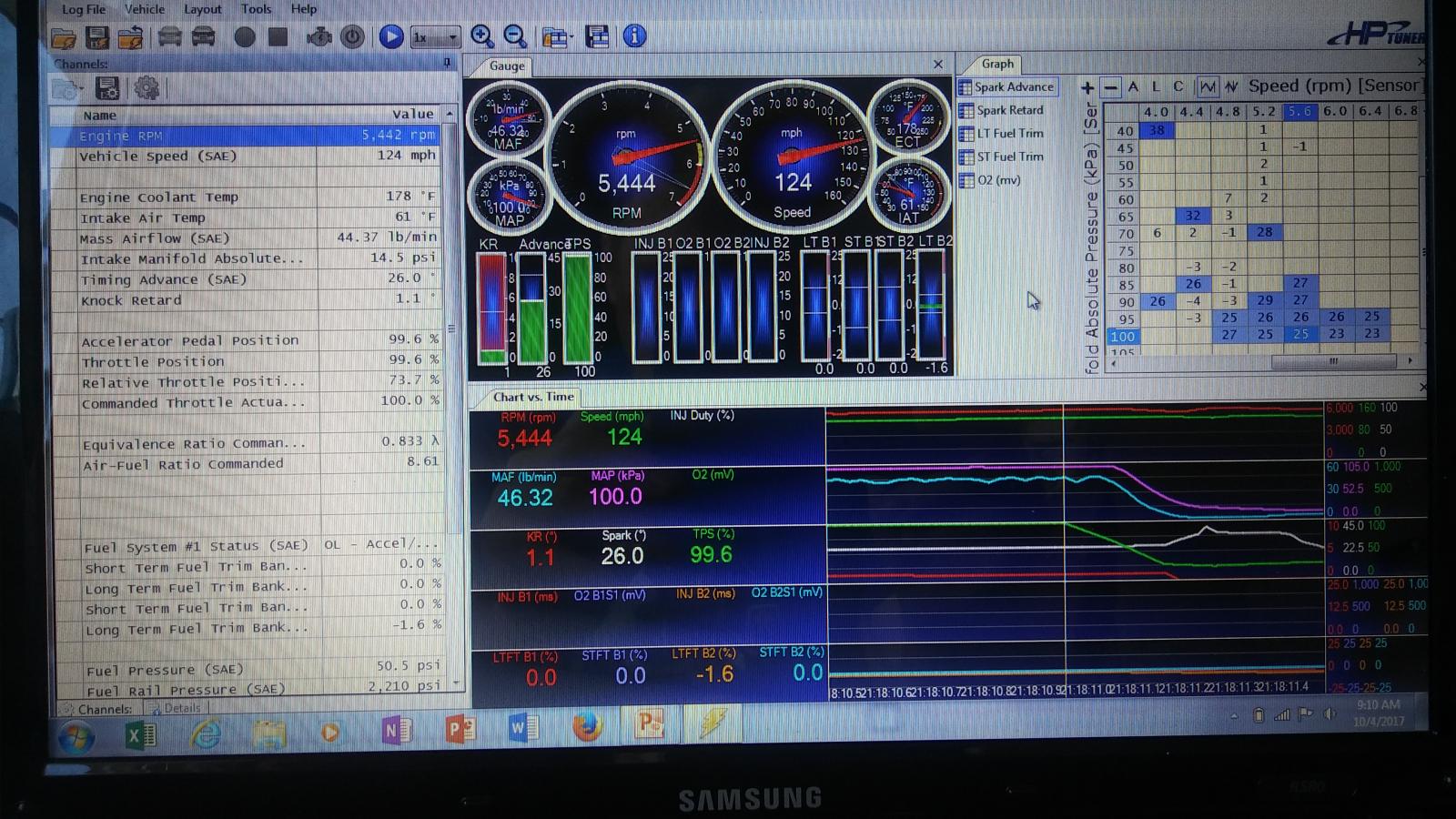Click the Channels tab at panel bottom
1456x819 pixels.
coord(97,709)
